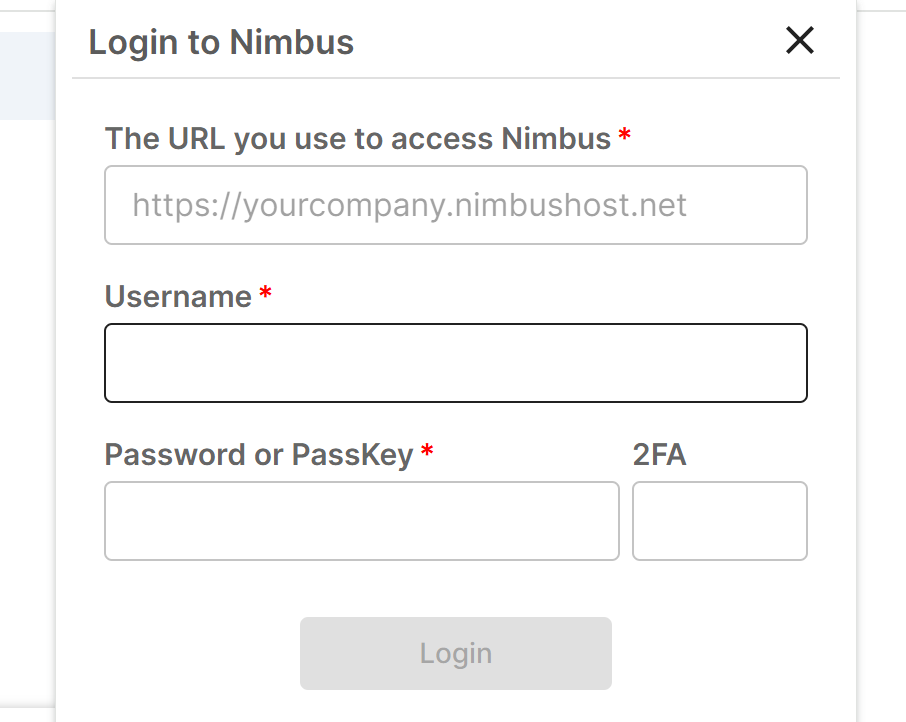Click the disabled Login button

(x=455, y=653)
